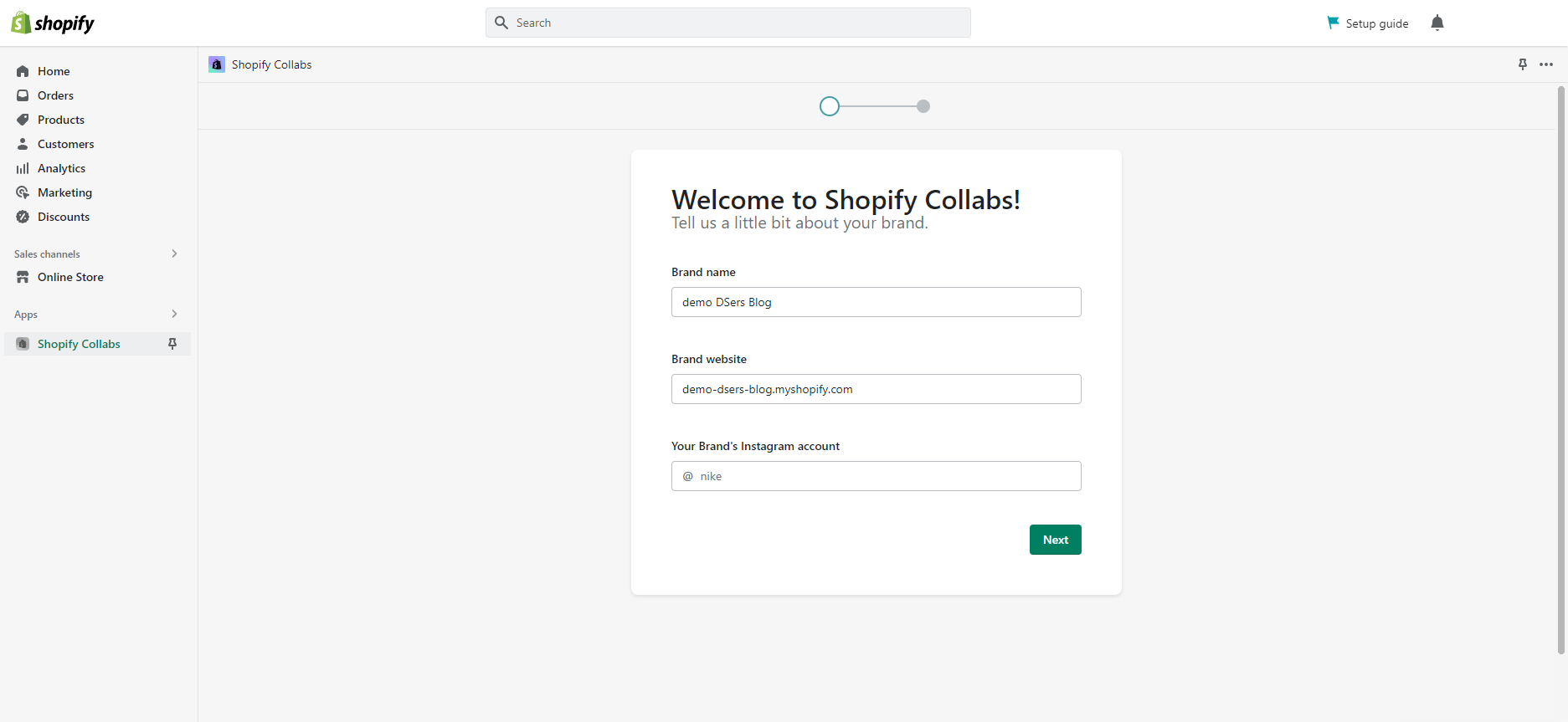Select Shopify Collabs in the sidebar

[x=79, y=344]
